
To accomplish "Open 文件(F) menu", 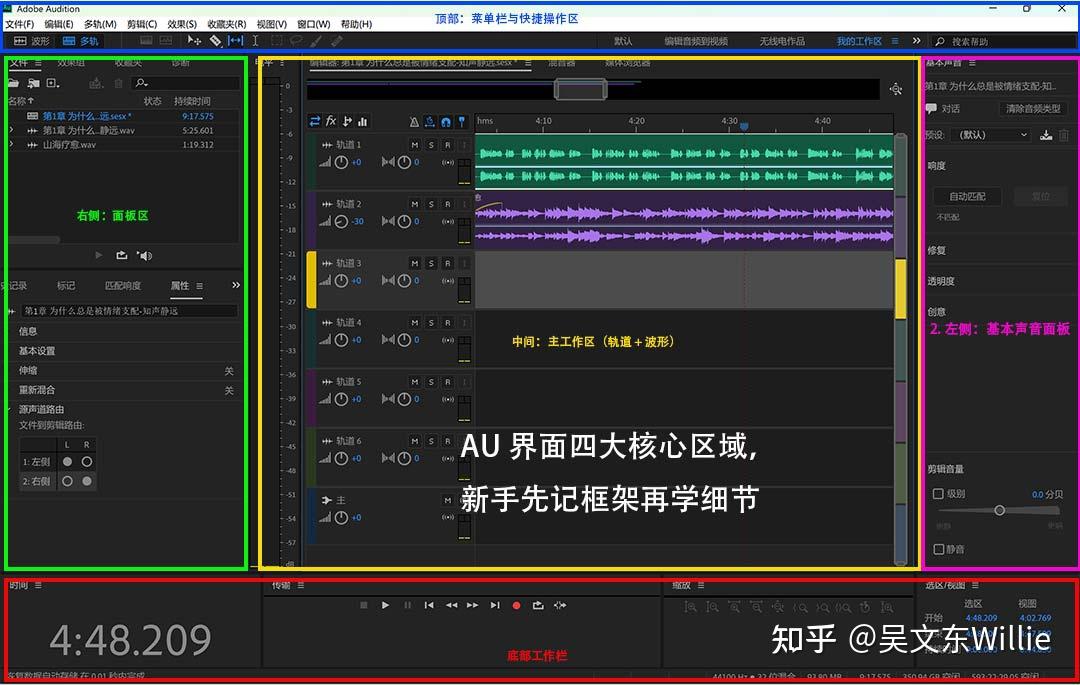I will pos(19,24).
